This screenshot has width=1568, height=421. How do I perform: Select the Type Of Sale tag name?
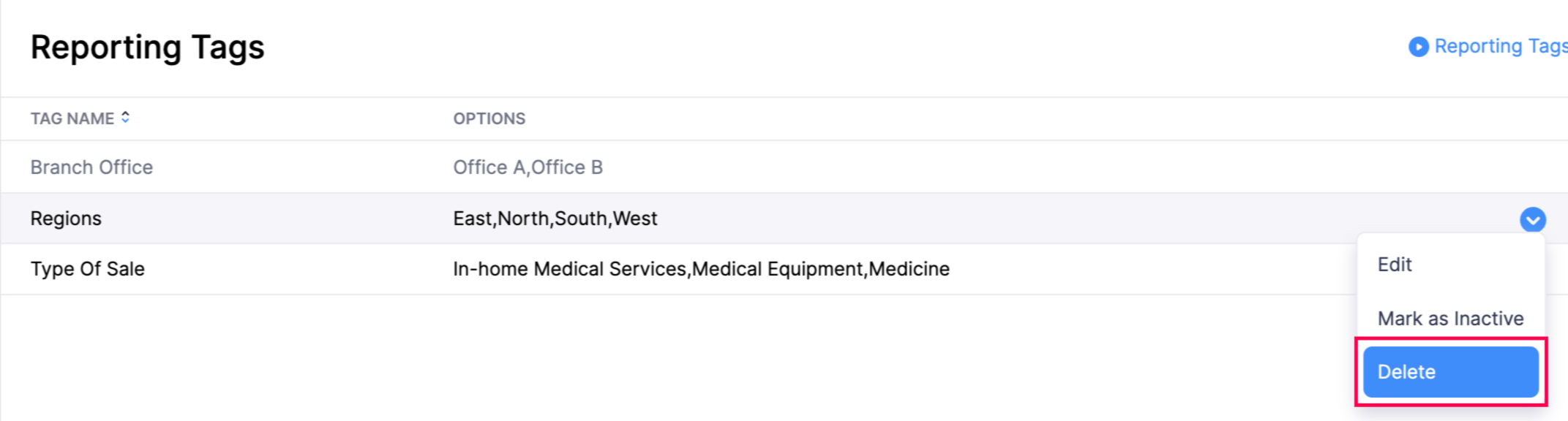tap(87, 269)
